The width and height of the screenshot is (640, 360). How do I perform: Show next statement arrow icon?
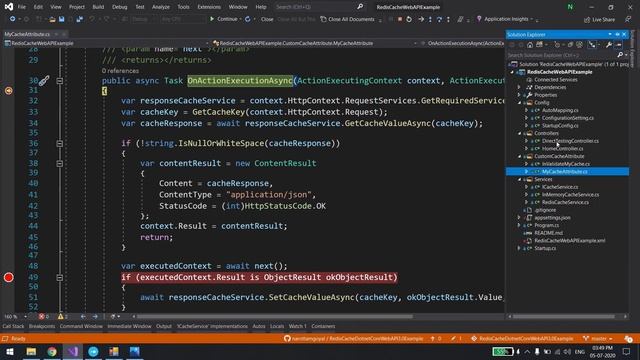[421, 19]
